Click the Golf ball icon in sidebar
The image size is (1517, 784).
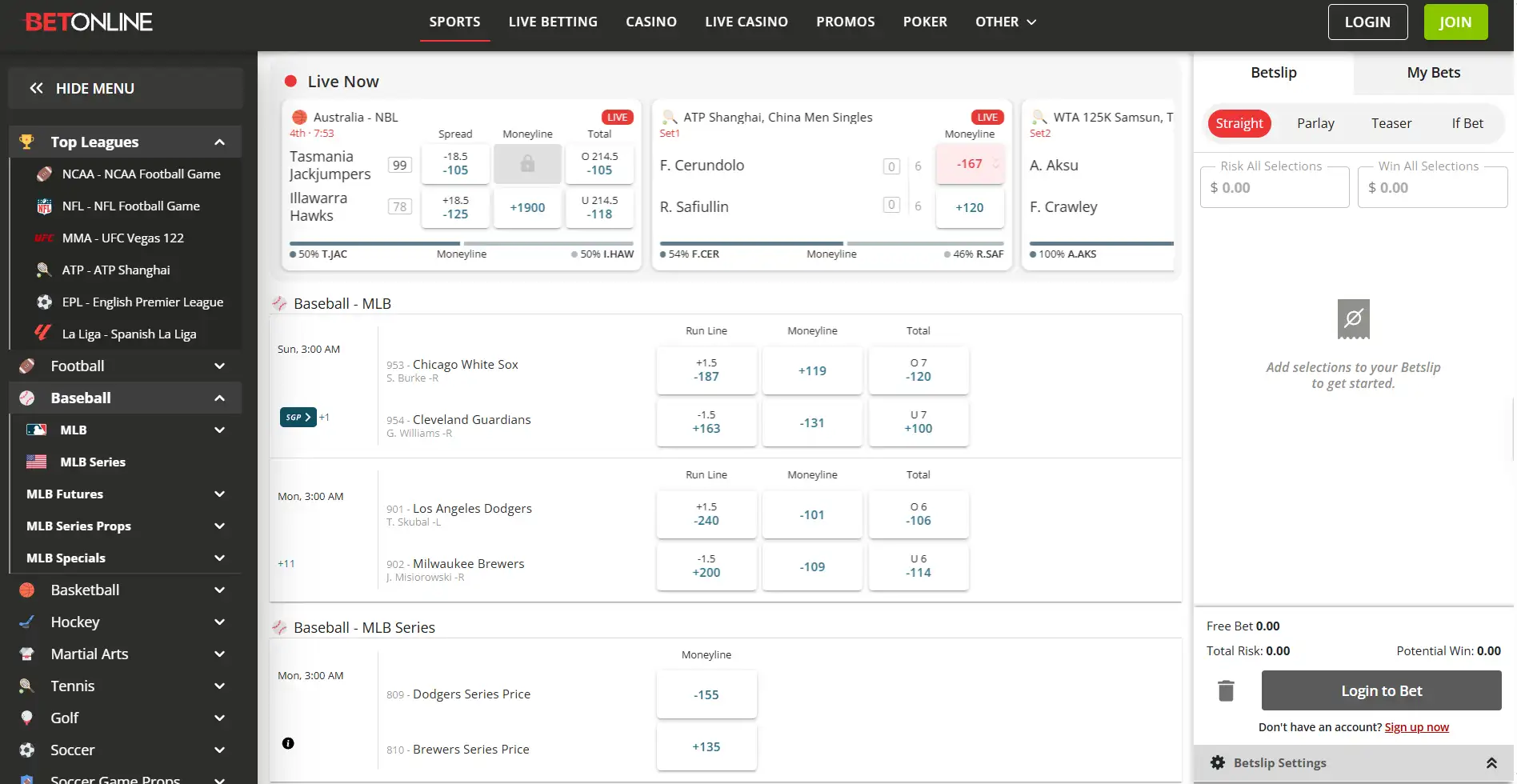27,718
